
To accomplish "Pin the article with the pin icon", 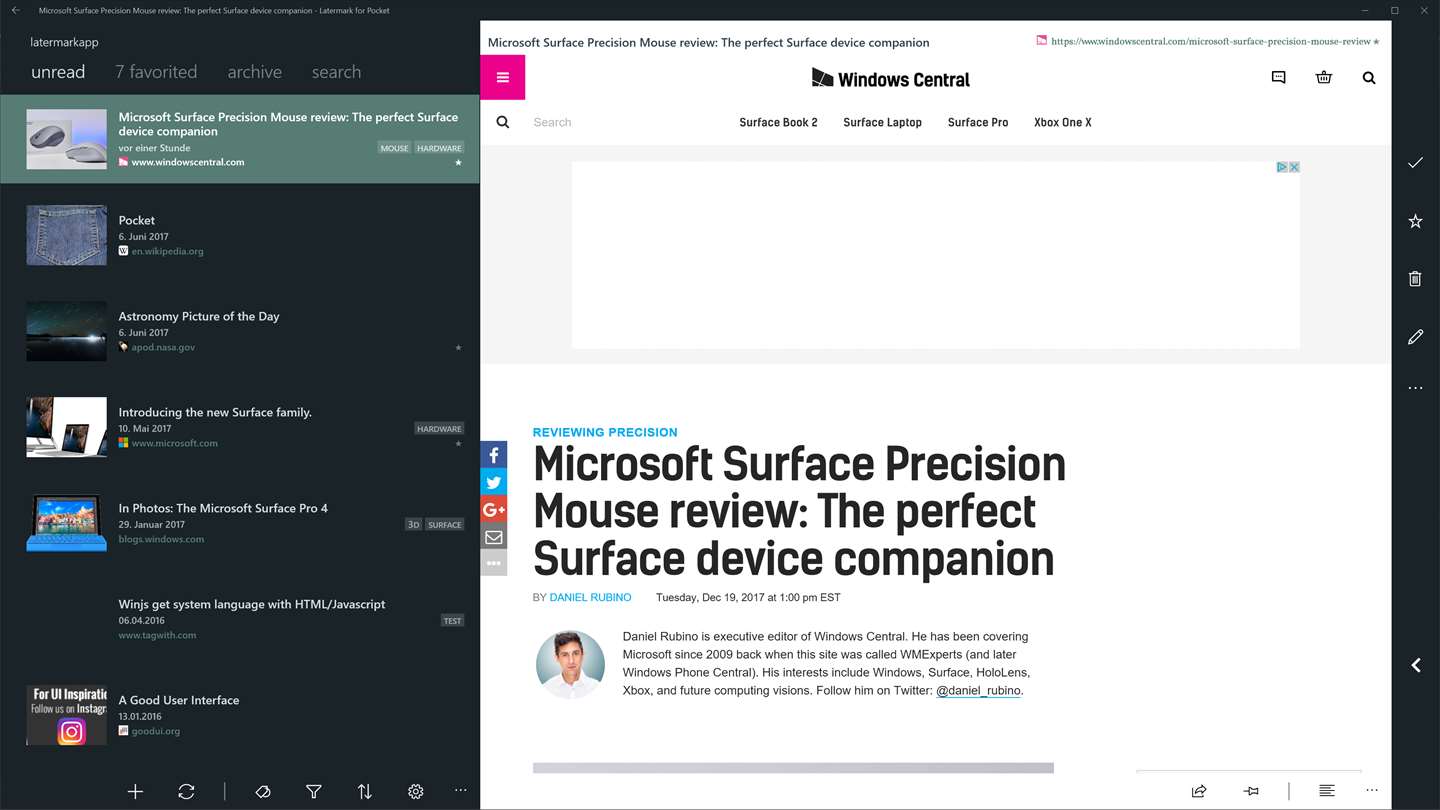I will (x=1251, y=791).
